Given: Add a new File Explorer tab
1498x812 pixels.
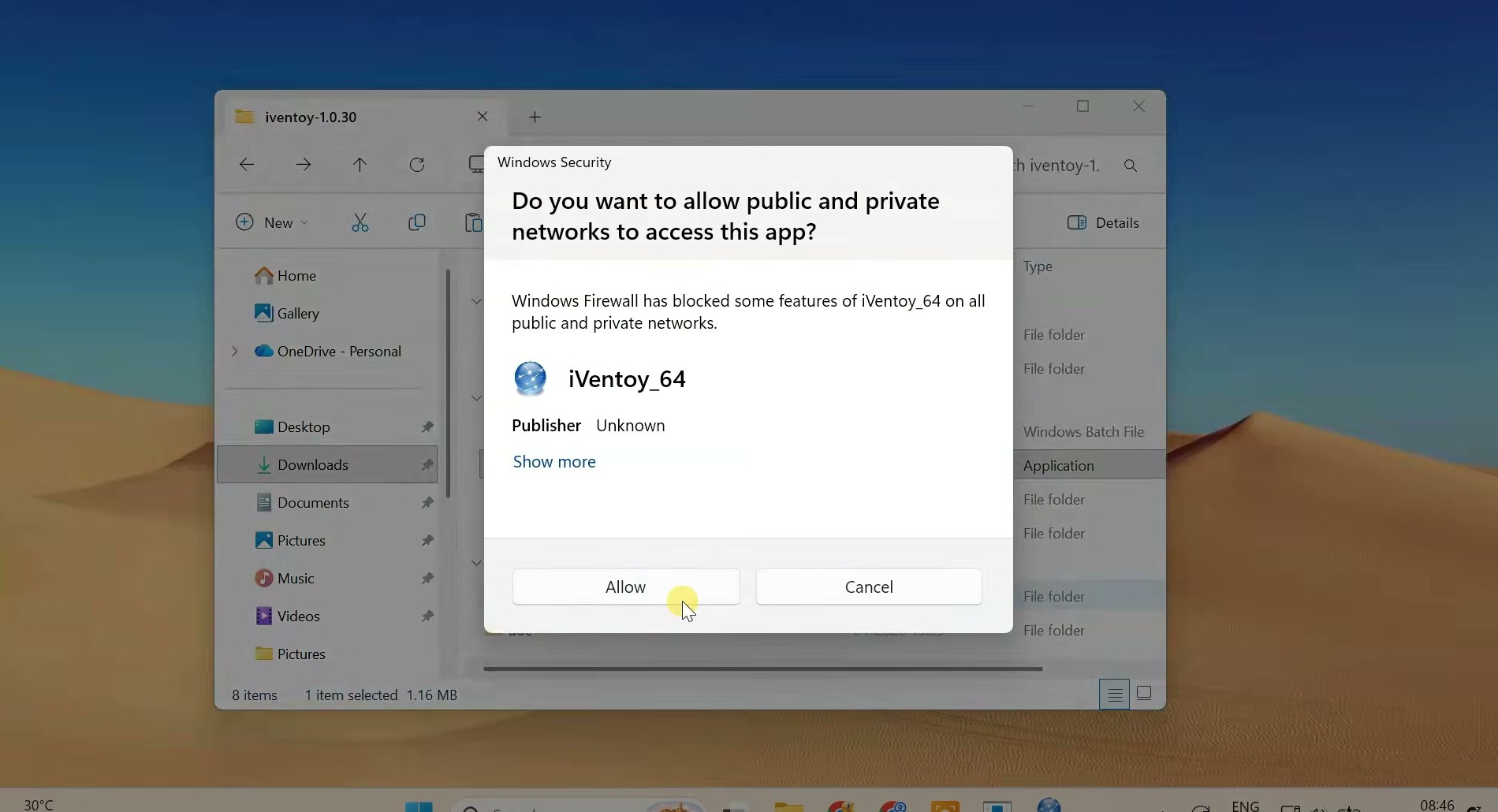Looking at the screenshot, I should click(x=535, y=117).
